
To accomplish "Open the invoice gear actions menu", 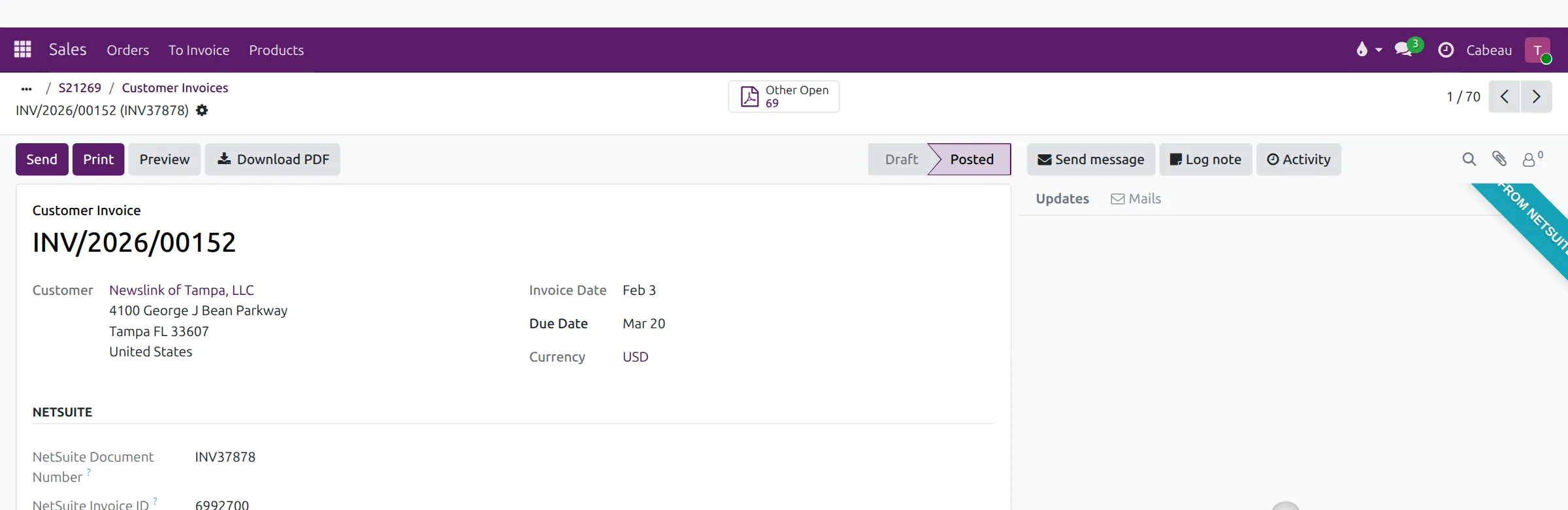I will tap(202, 110).
